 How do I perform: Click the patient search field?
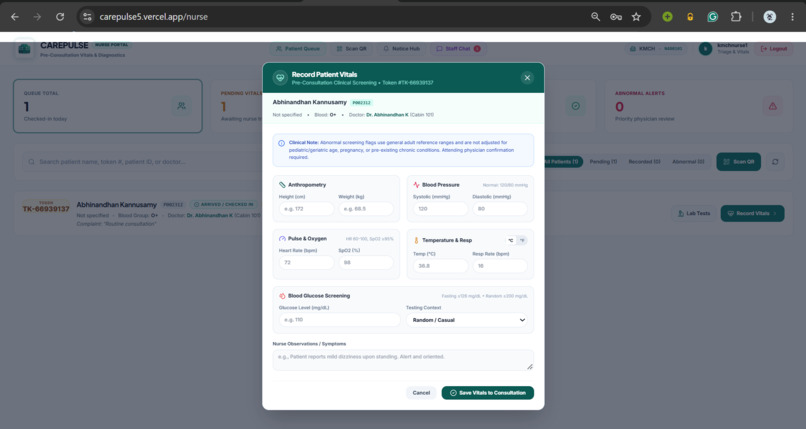(144, 162)
